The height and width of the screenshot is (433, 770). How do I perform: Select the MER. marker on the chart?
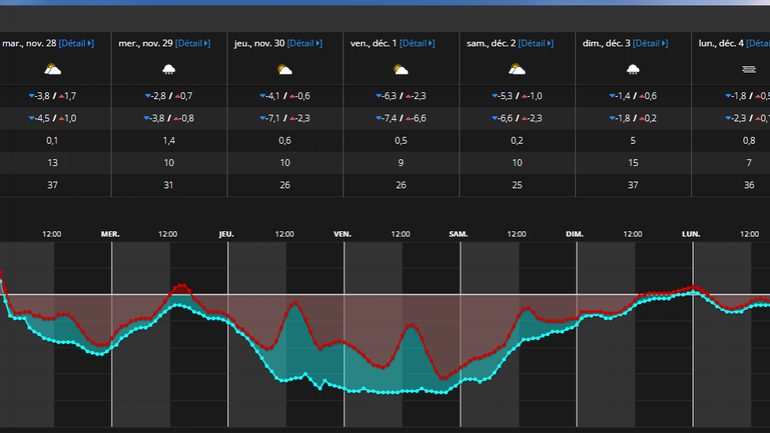[x=111, y=234]
